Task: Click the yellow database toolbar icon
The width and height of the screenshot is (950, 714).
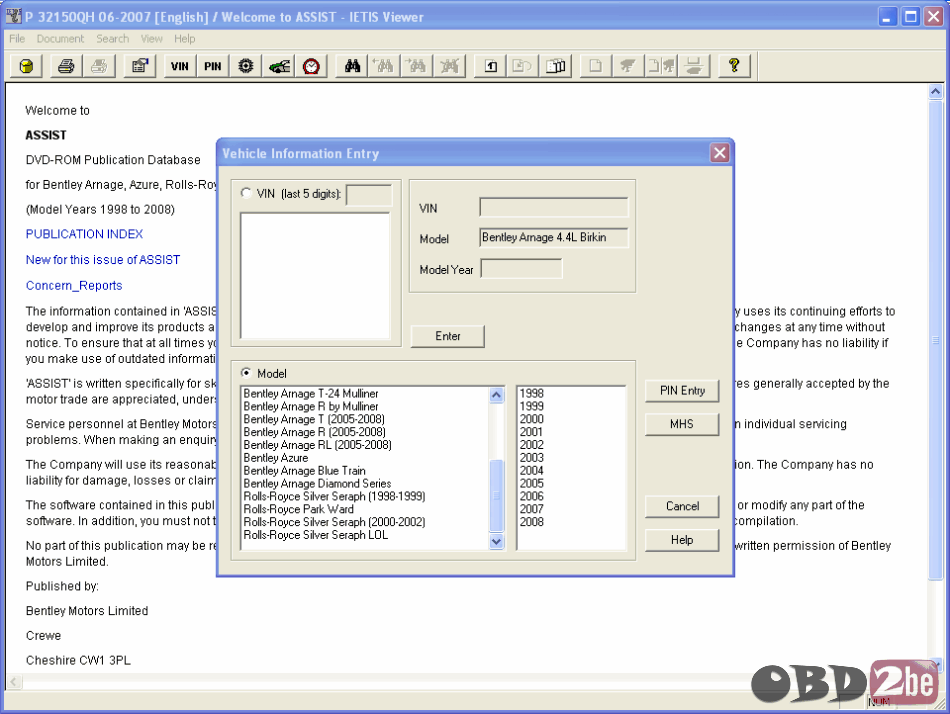Action: 26,66
